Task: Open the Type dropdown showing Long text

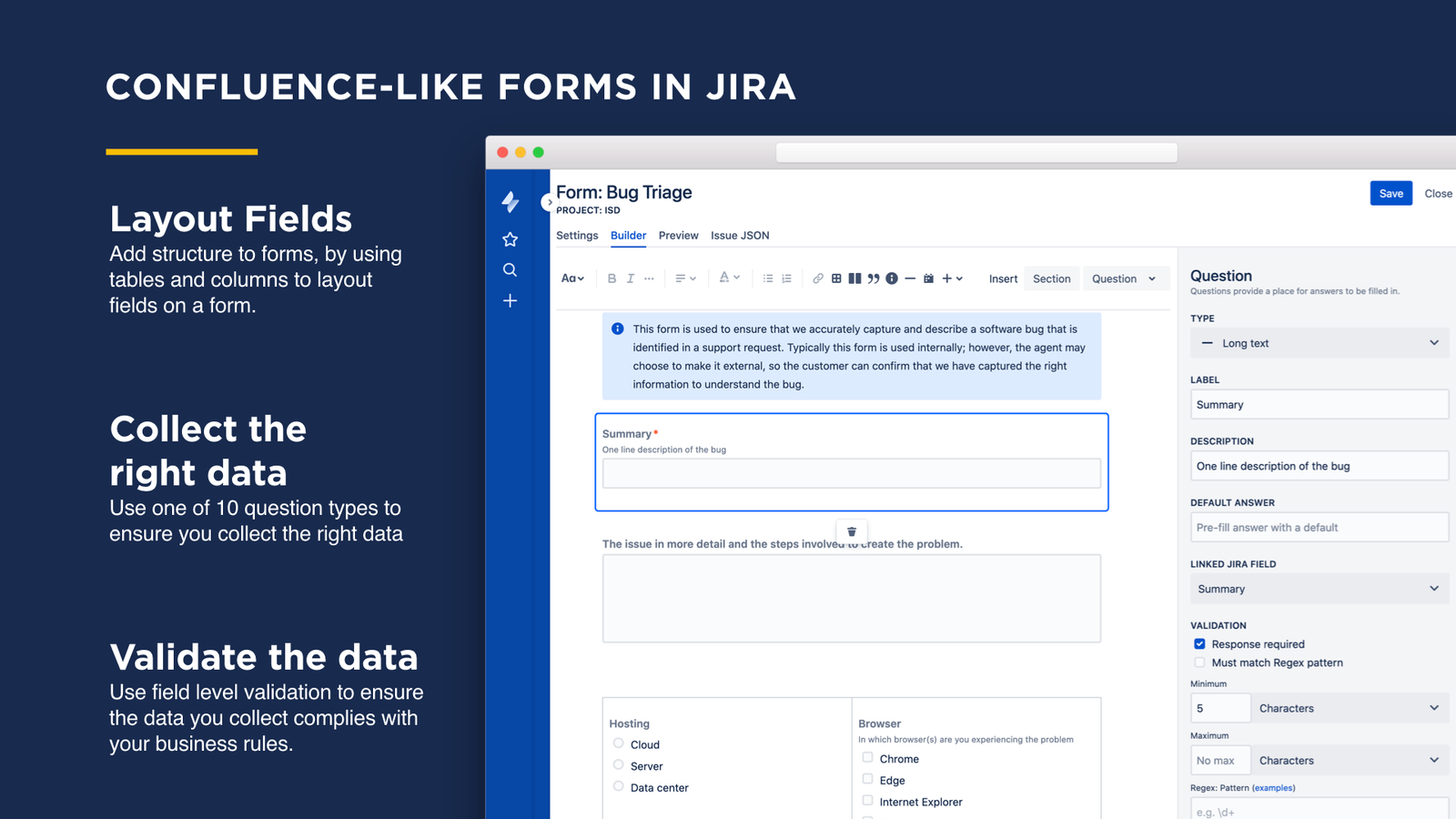Action: tap(1319, 343)
